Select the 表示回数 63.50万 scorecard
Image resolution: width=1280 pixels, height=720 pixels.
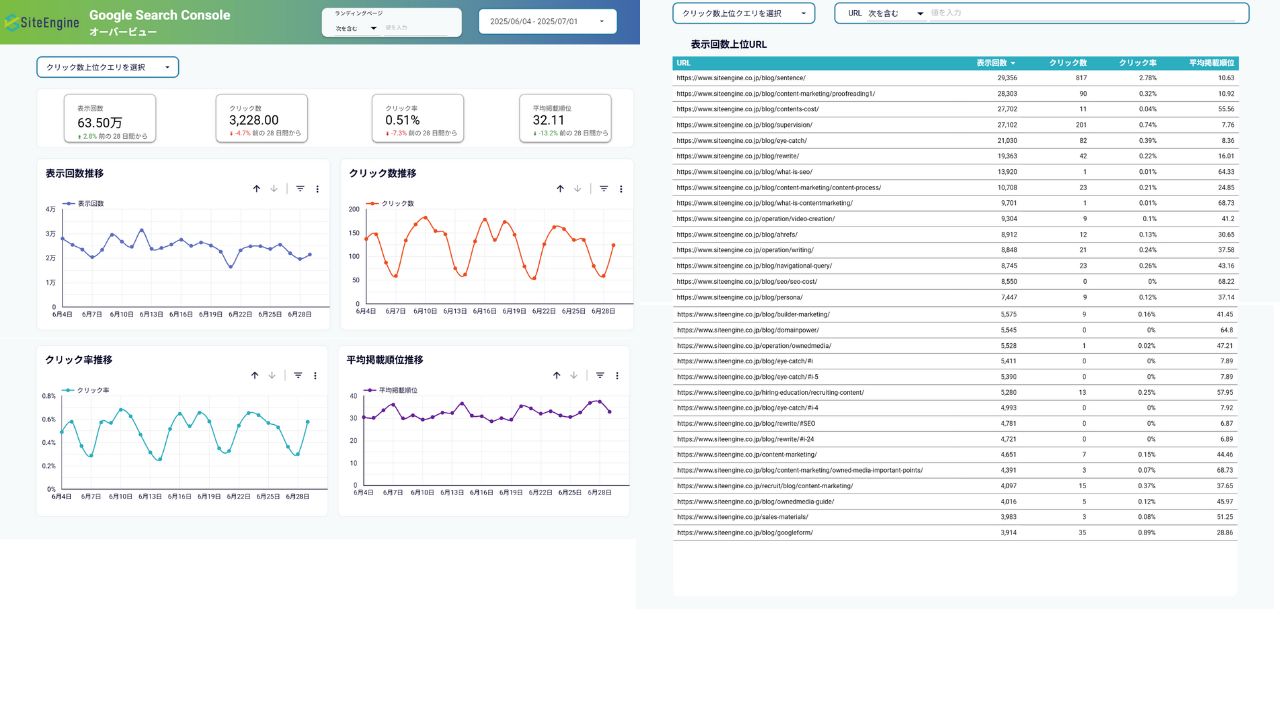[x=110, y=119]
